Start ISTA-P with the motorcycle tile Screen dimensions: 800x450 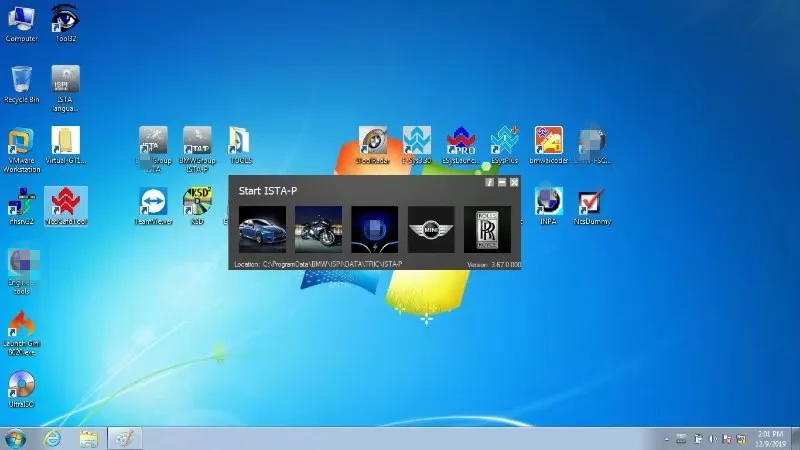[x=318, y=230]
